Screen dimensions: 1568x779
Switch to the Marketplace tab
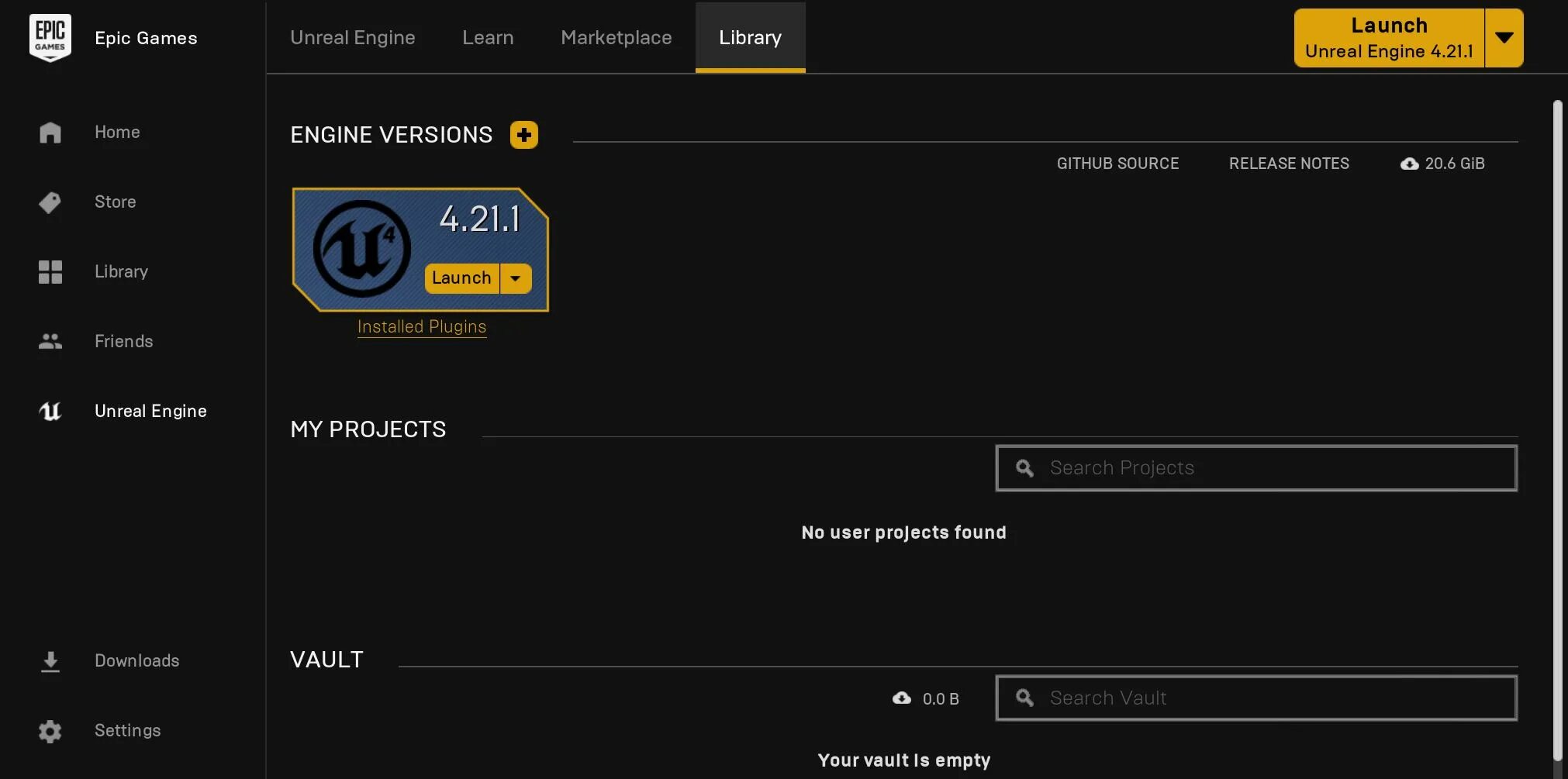(x=616, y=37)
